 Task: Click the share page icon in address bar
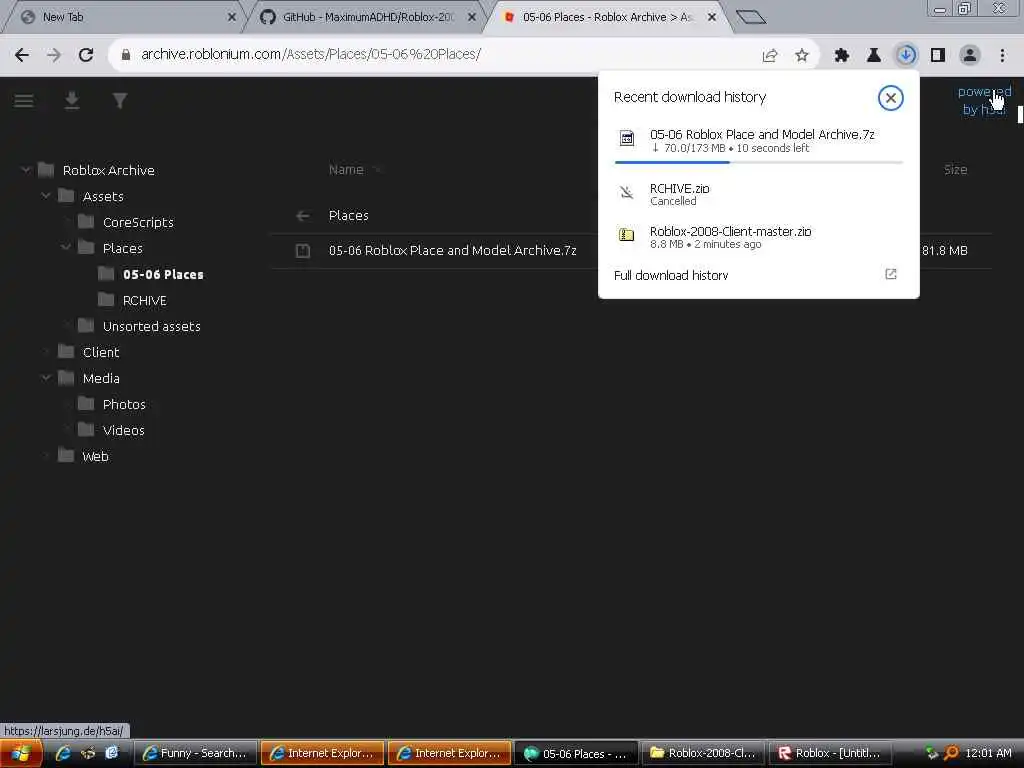coord(770,56)
